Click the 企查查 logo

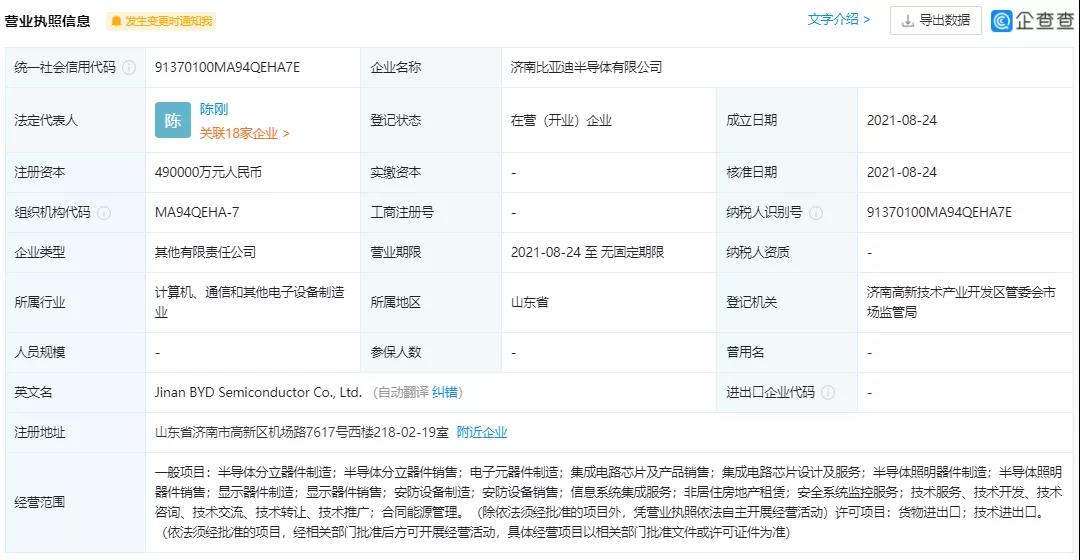point(1032,21)
